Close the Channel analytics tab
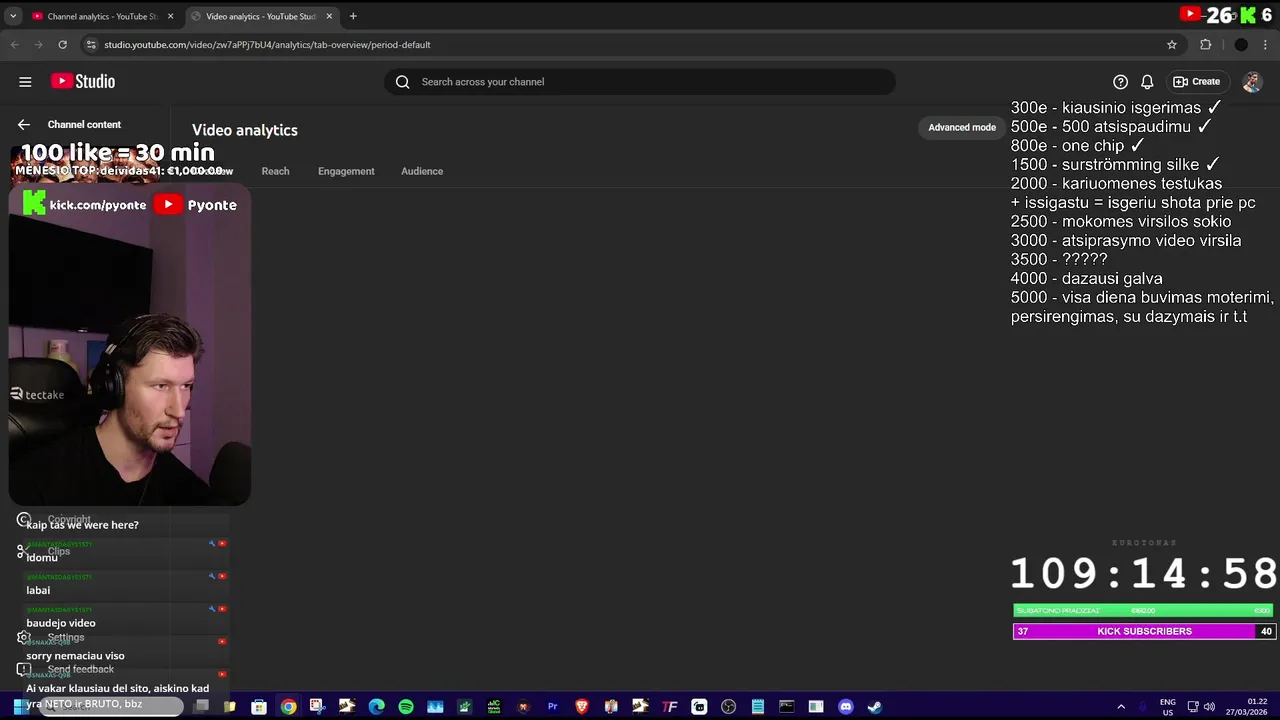The height and width of the screenshot is (720, 1280). click(170, 16)
